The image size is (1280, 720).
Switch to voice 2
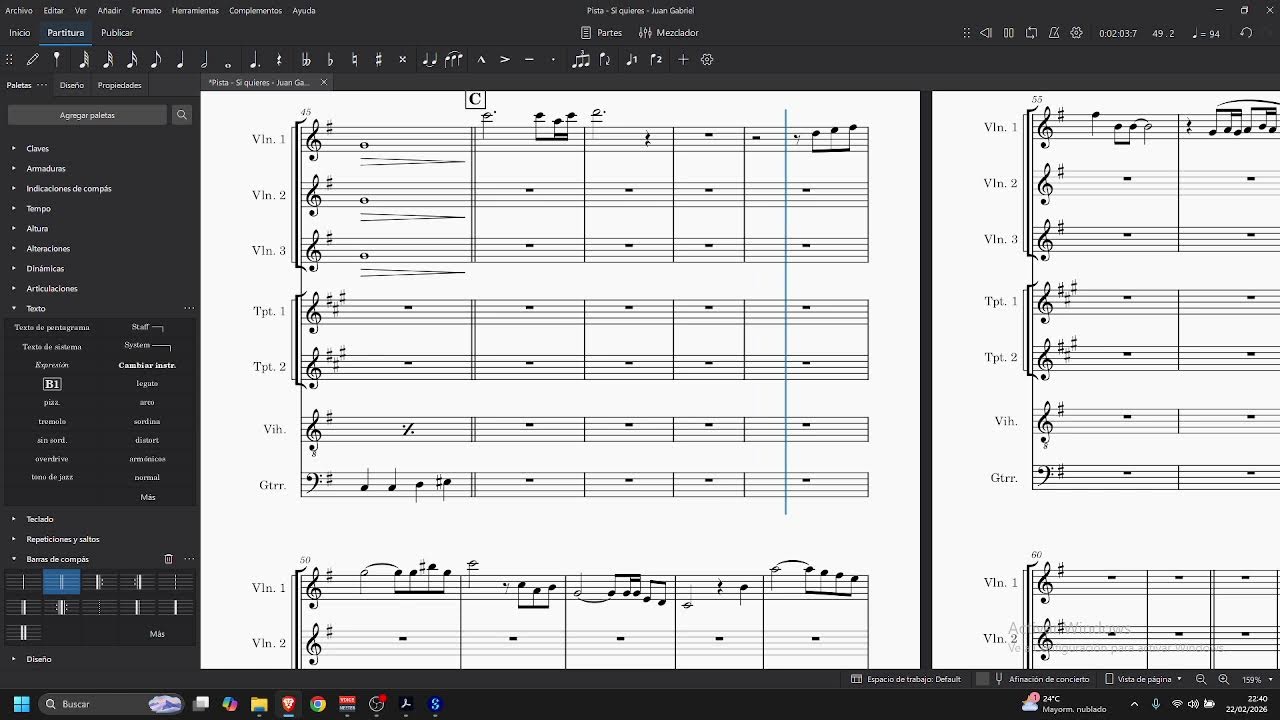tap(656, 60)
